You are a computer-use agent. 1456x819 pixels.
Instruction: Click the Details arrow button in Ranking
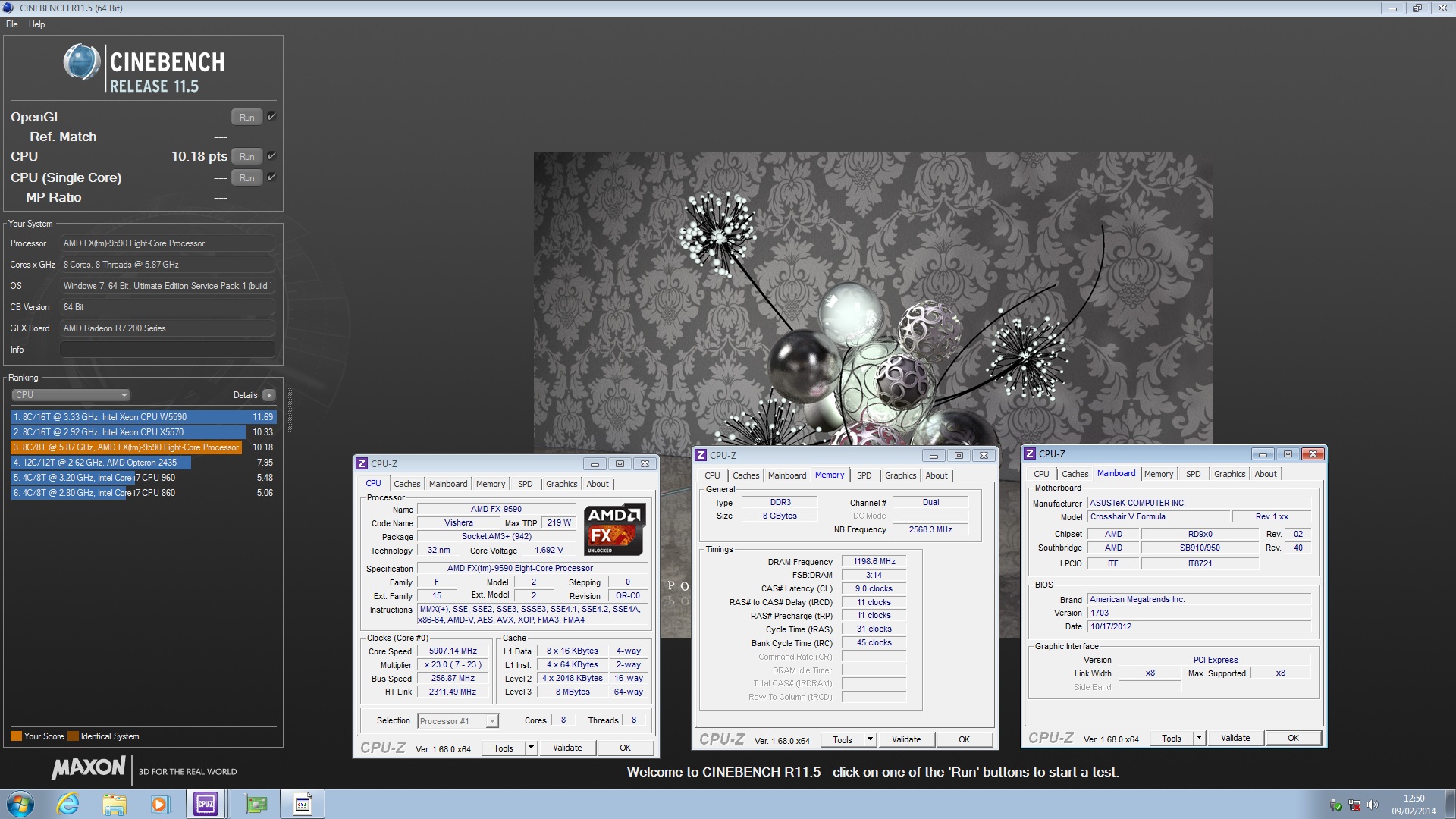pos(269,395)
